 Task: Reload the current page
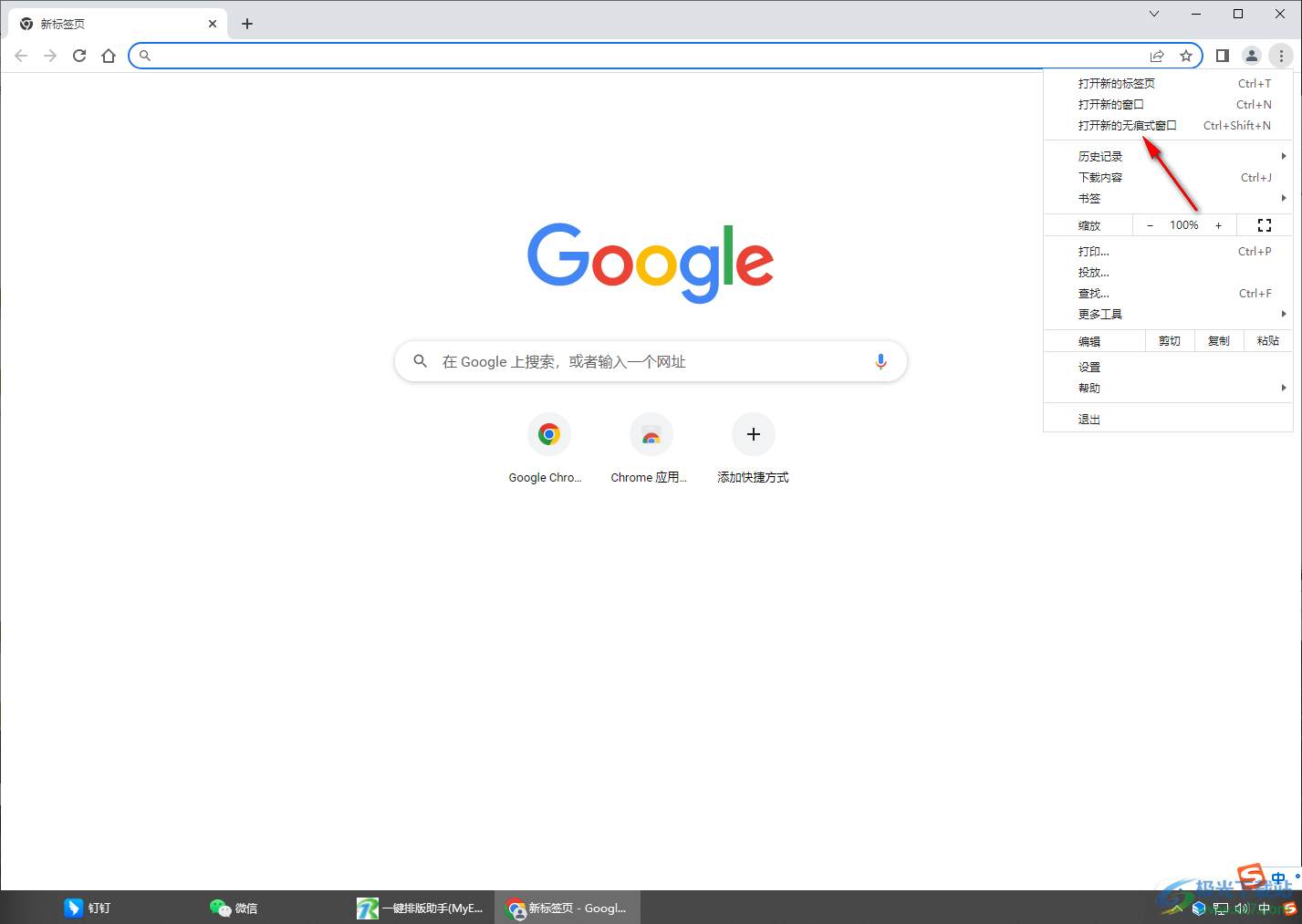tap(79, 56)
